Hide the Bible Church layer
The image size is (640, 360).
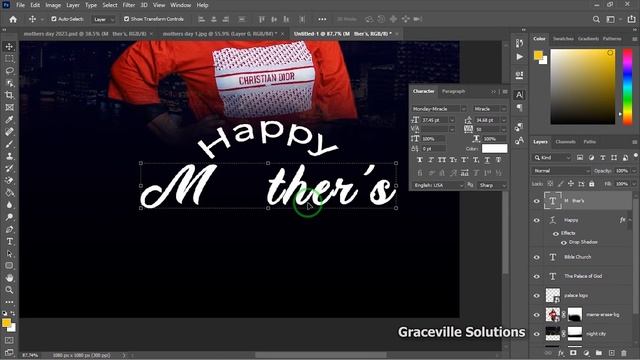536,257
